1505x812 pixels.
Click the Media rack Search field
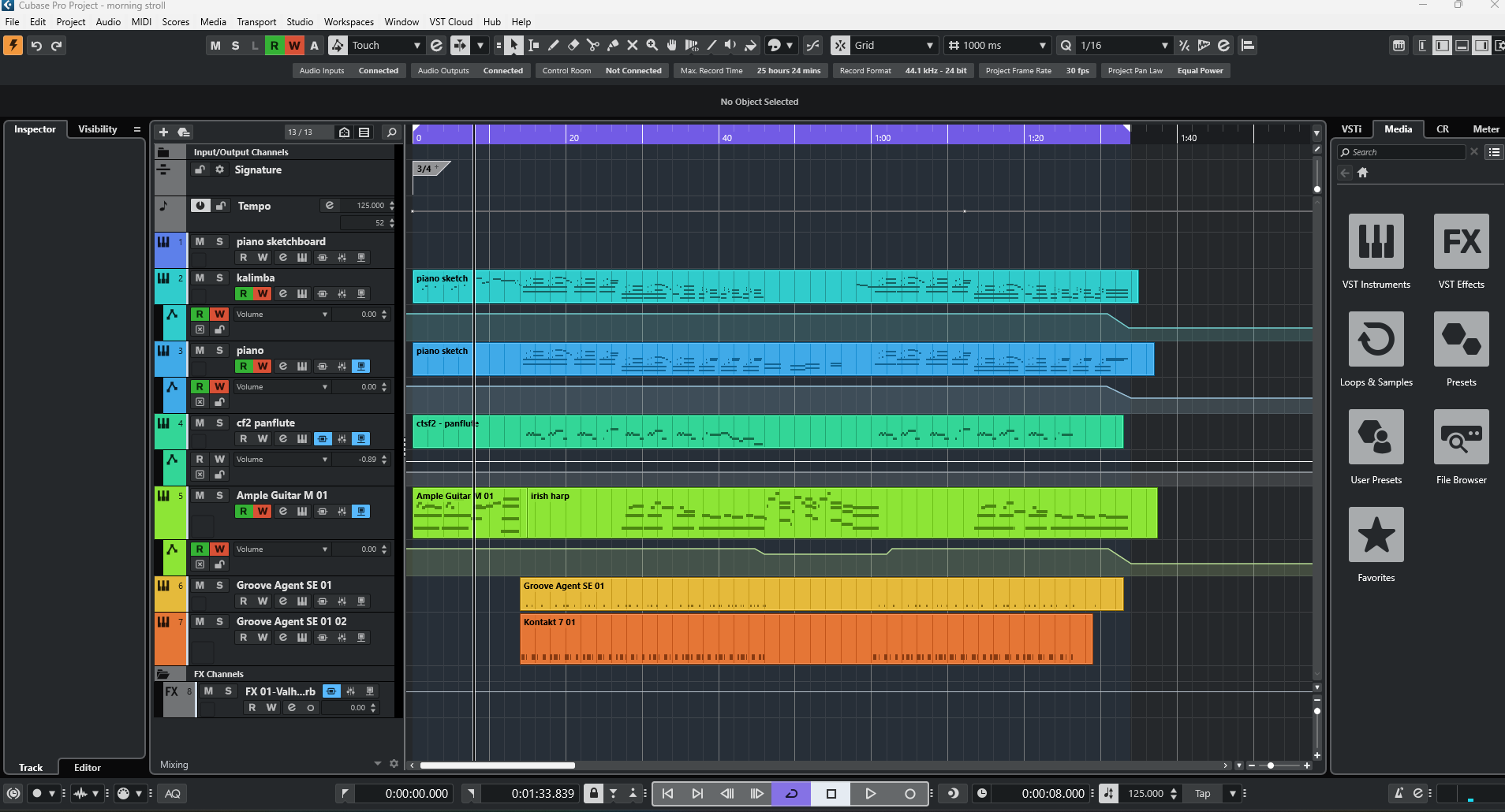pos(1401,152)
